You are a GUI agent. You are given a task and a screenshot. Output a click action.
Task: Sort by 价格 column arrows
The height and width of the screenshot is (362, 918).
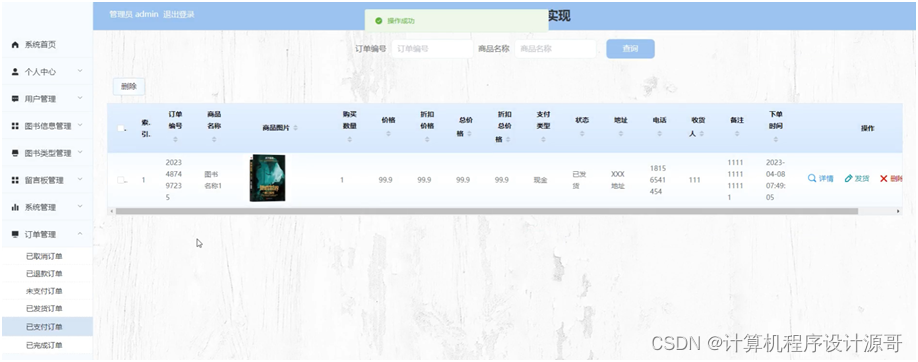tap(388, 134)
